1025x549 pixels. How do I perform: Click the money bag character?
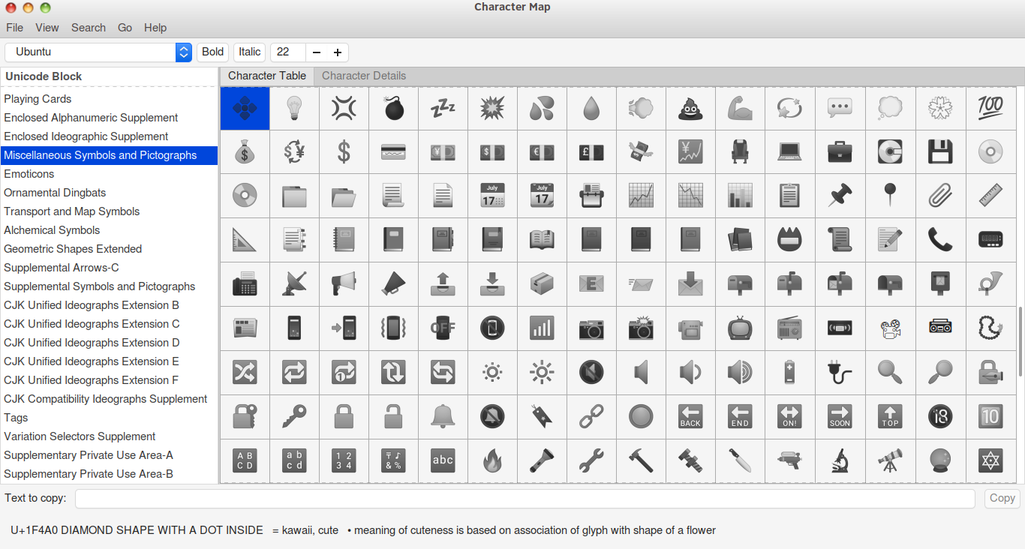[244, 152]
